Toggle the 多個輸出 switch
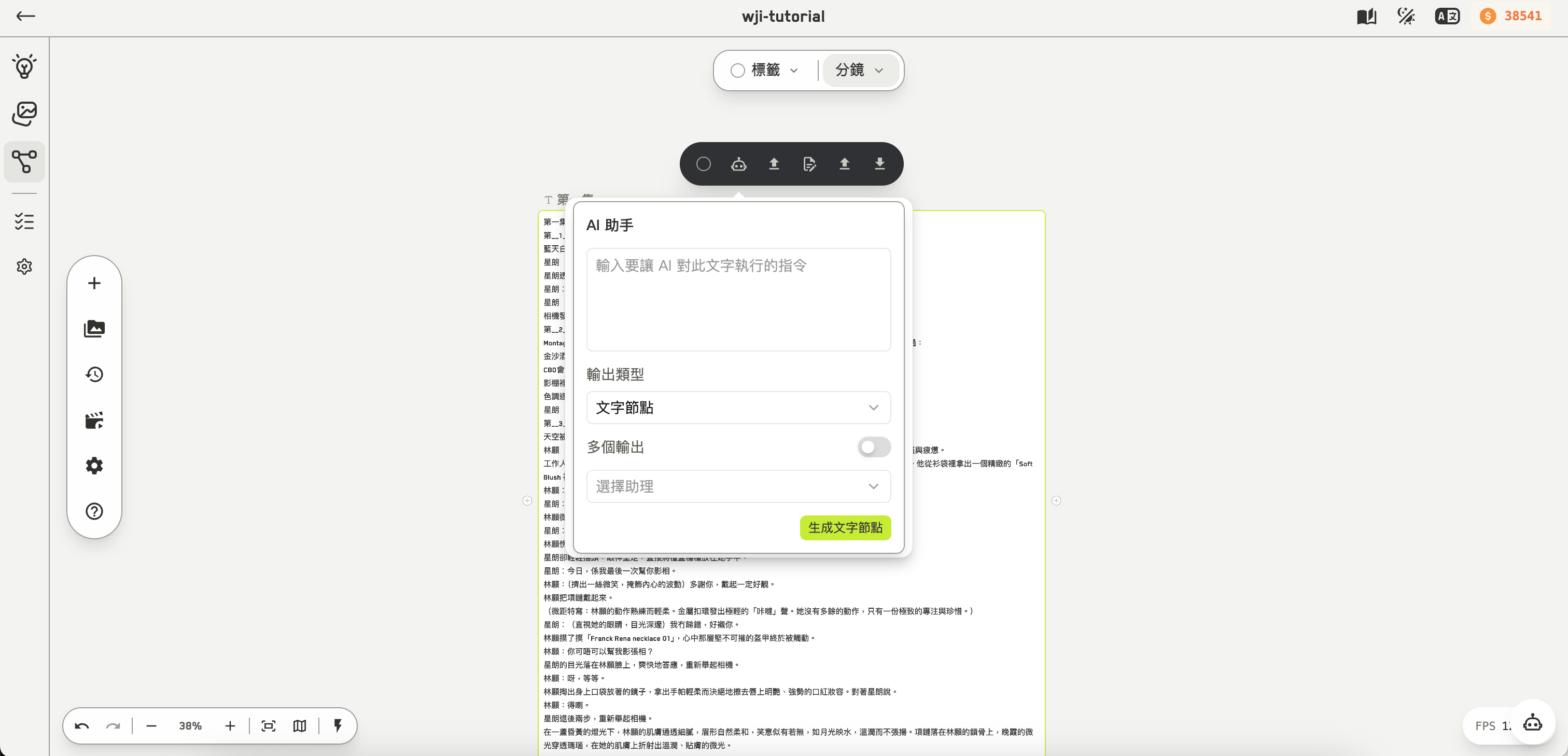The image size is (1568, 756). [x=874, y=447]
